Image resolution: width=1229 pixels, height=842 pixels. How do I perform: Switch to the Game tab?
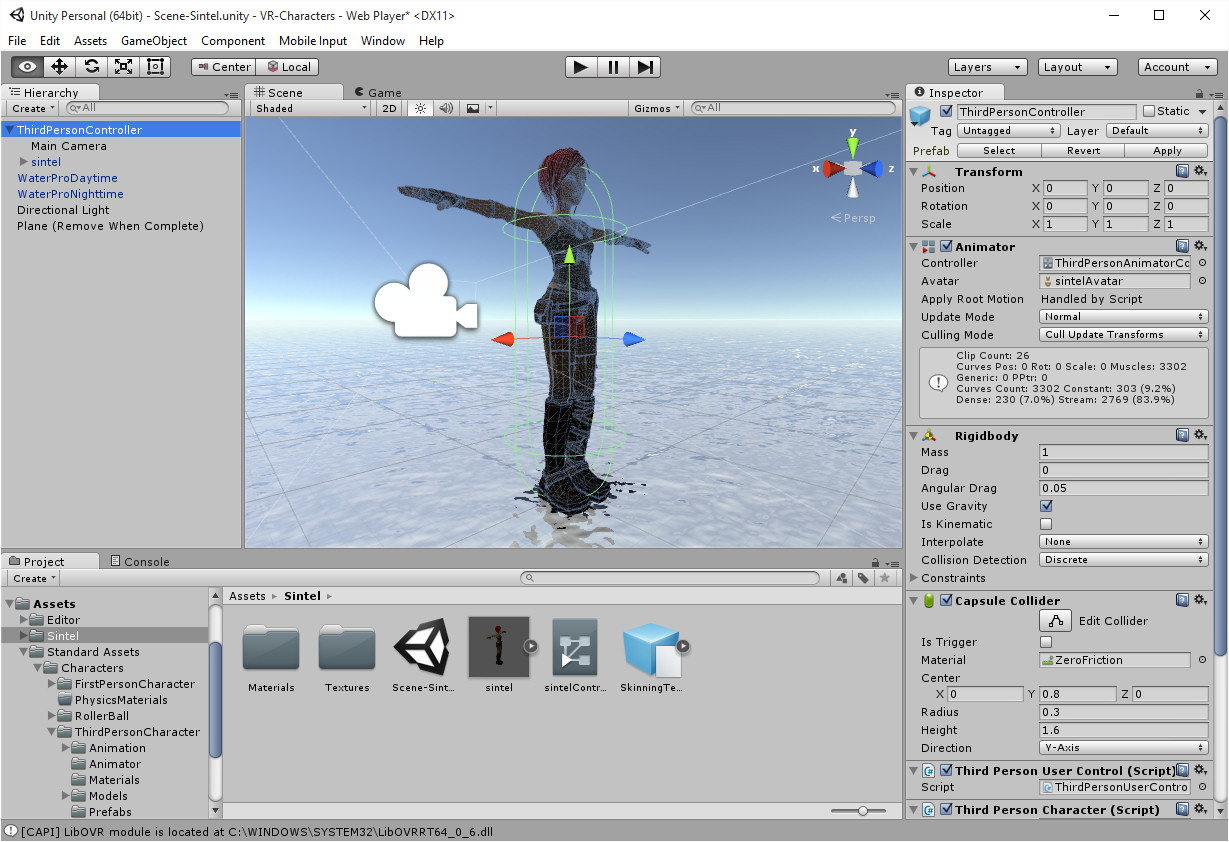coord(377,92)
